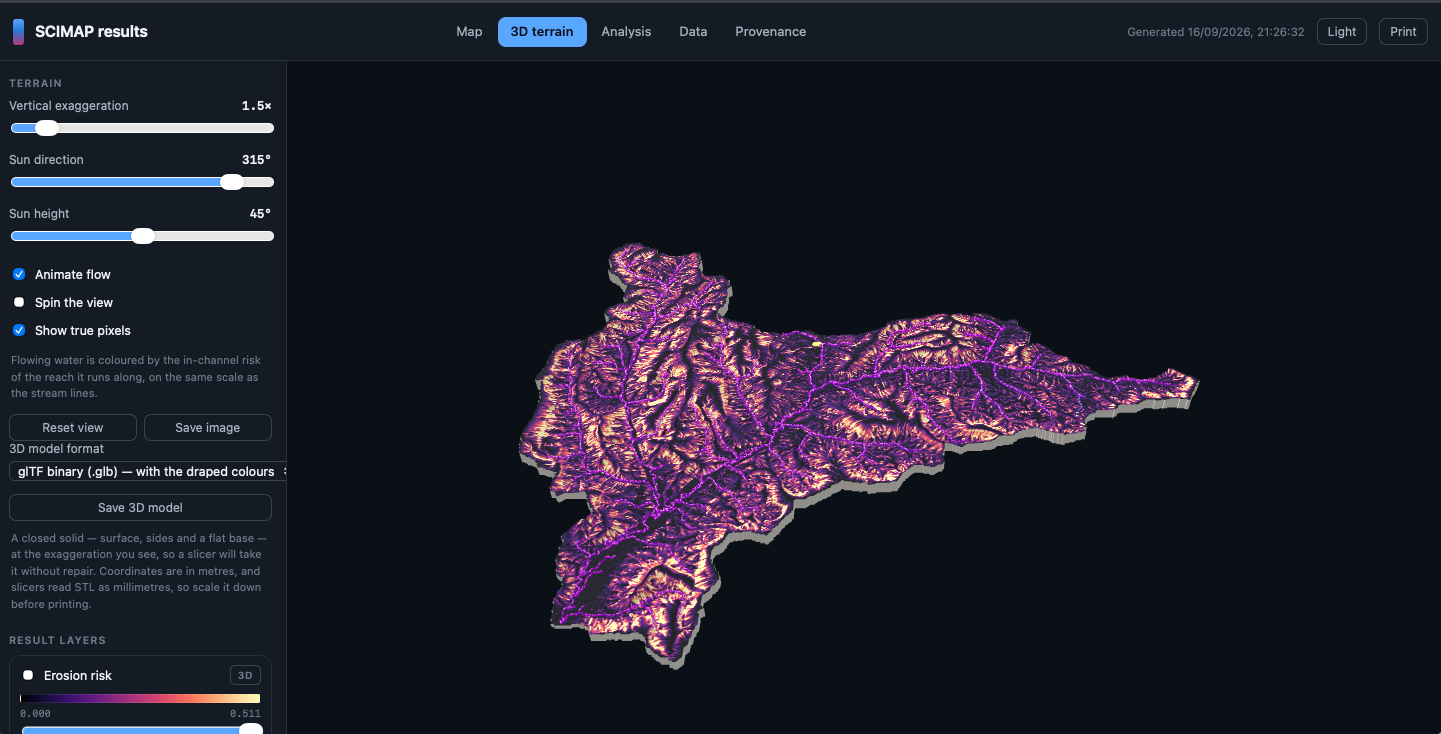
Task: Click the Save 3D model button
Action: pos(140,507)
